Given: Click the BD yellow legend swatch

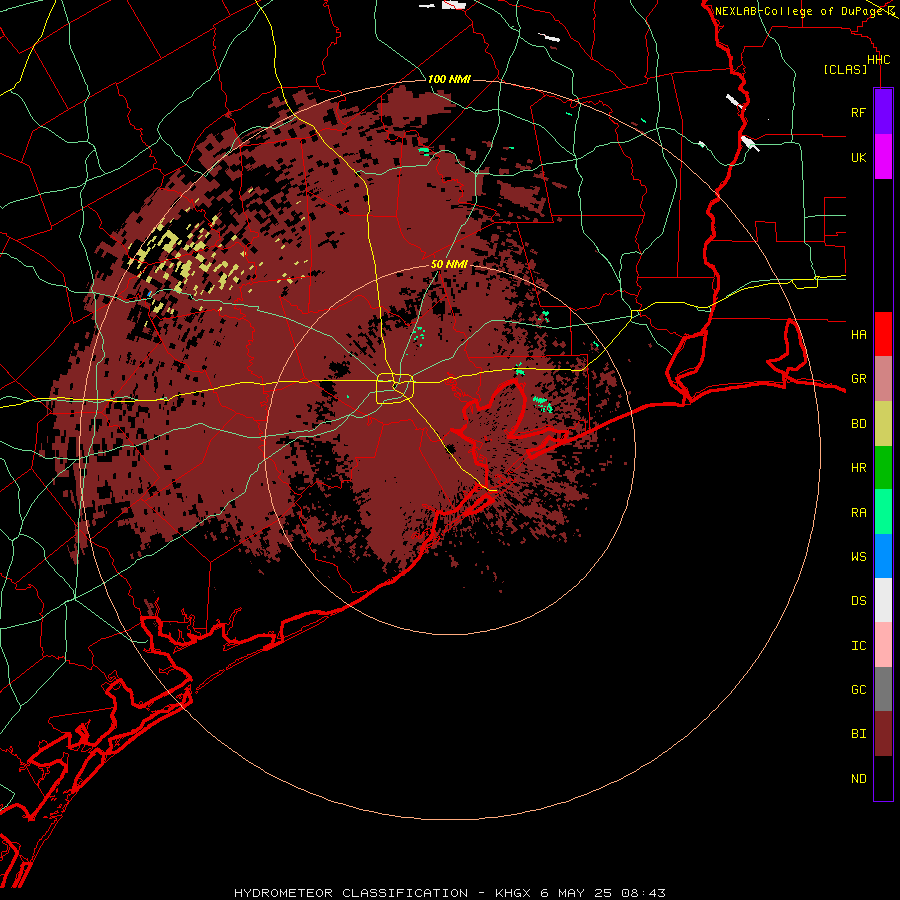Looking at the screenshot, I should tap(883, 424).
